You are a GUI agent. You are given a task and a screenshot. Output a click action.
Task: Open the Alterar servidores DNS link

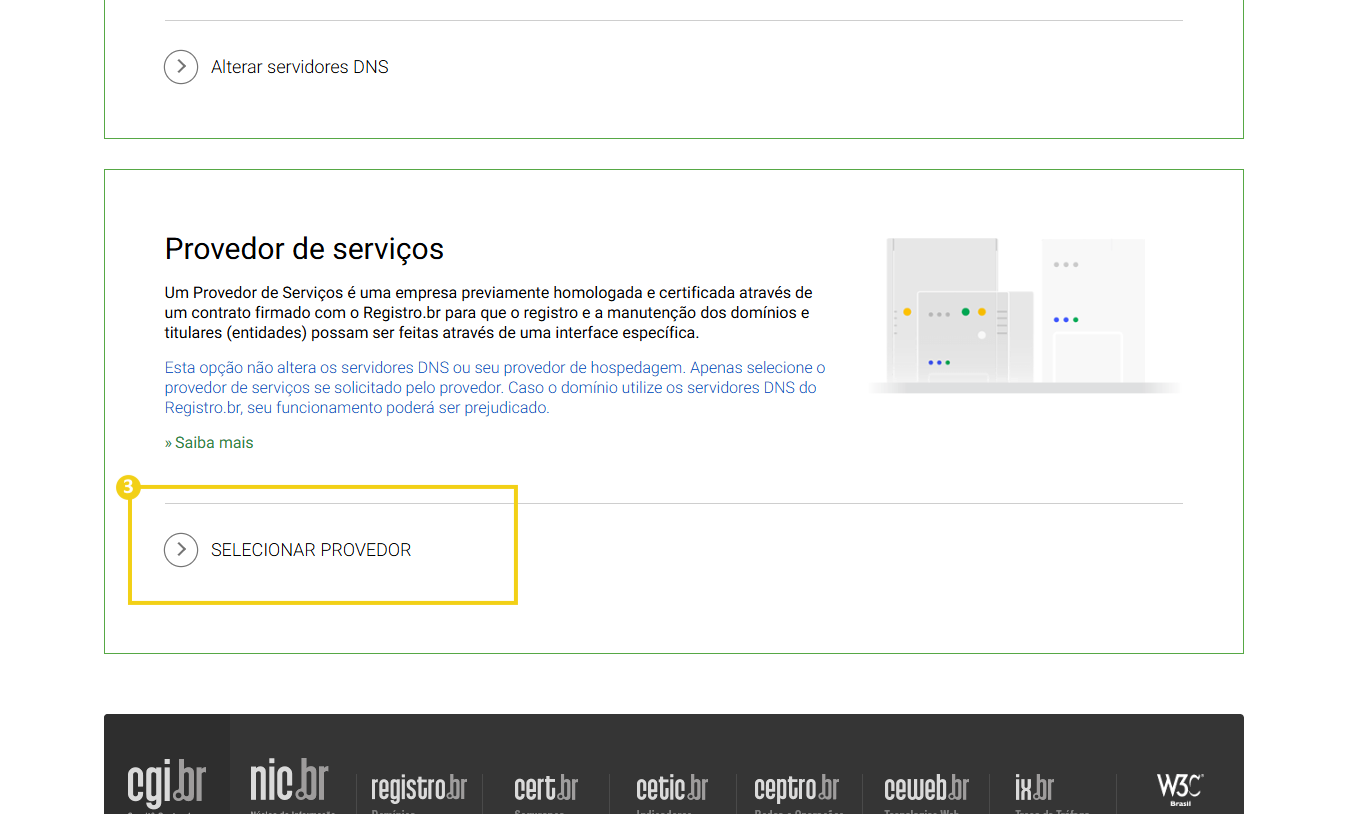point(300,67)
